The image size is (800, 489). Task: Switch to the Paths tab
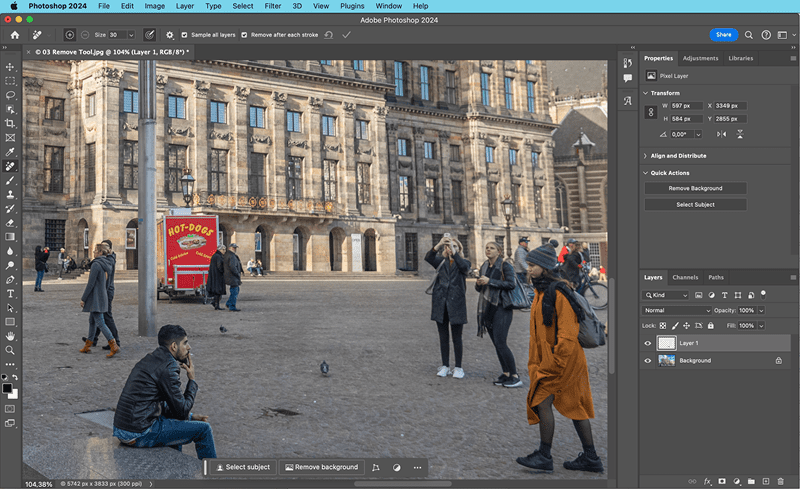(x=716, y=278)
